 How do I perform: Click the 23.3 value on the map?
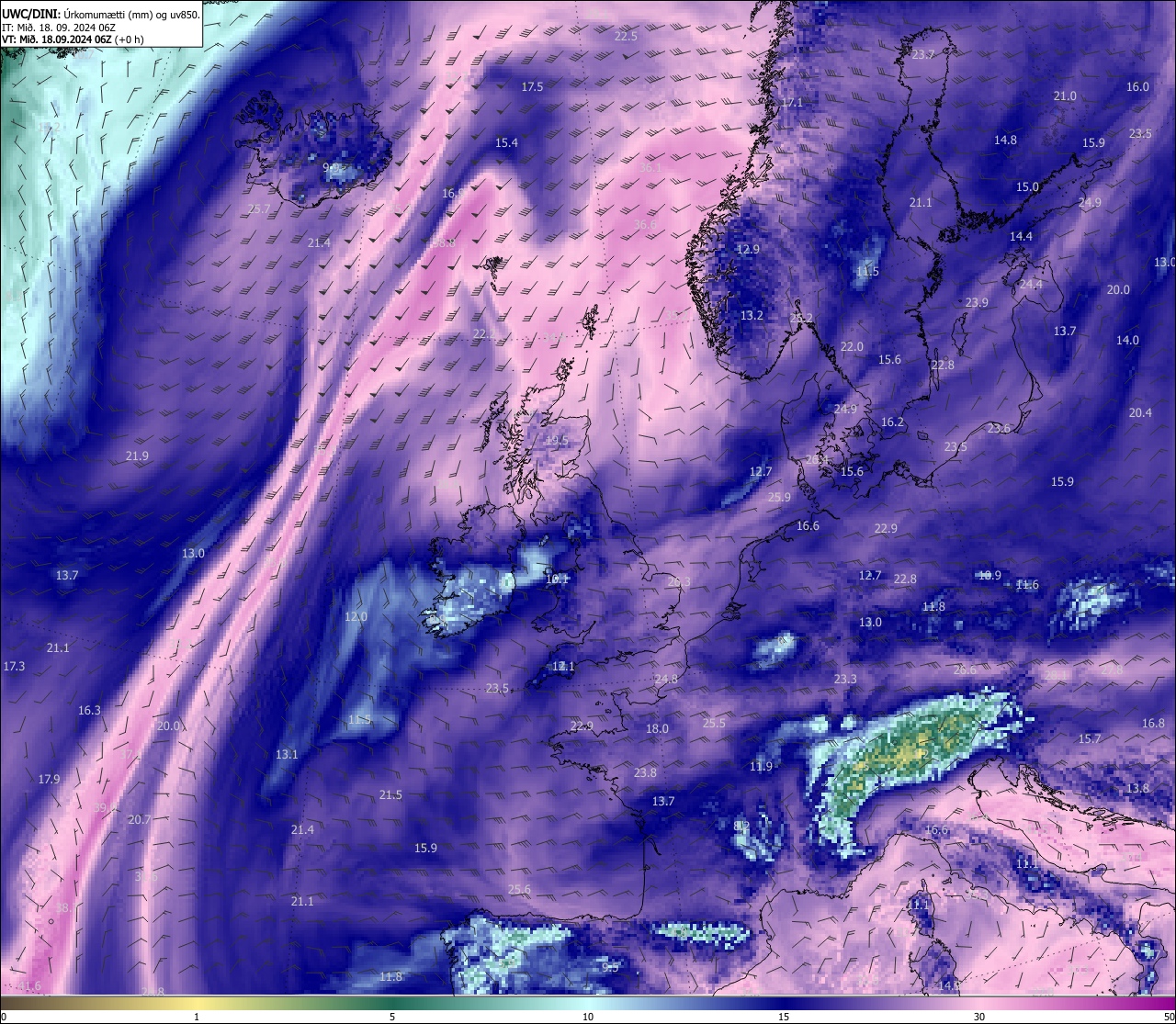click(x=845, y=680)
